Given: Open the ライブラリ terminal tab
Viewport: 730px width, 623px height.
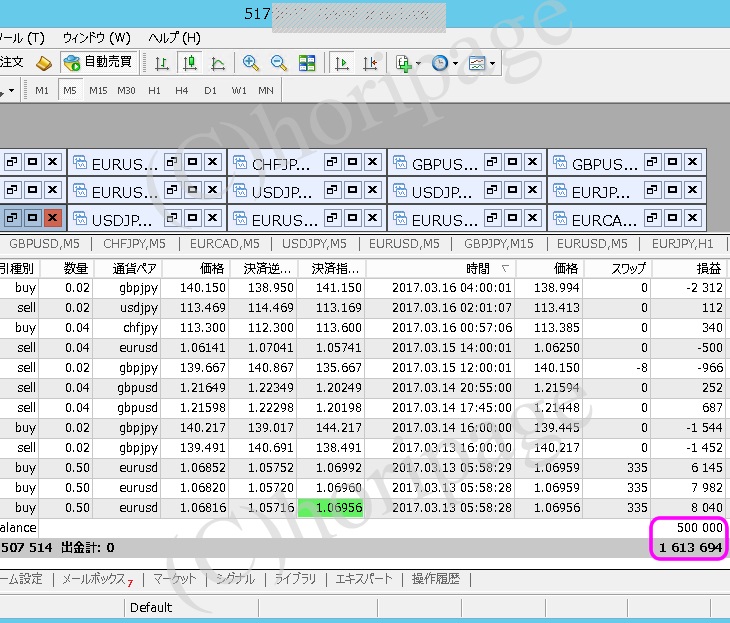Looking at the screenshot, I should tap(295, 579).
